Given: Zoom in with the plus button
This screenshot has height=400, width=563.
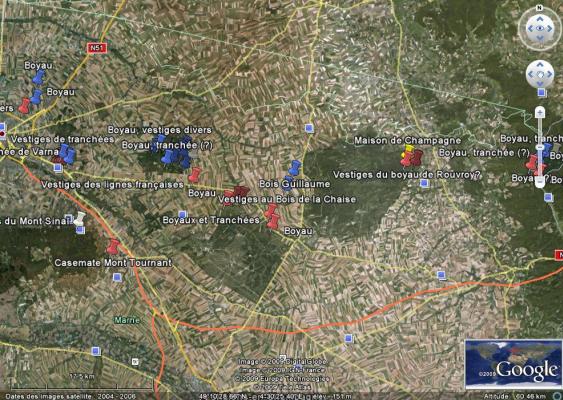Looking at the screenshot, I should click(x=540, y=112).
